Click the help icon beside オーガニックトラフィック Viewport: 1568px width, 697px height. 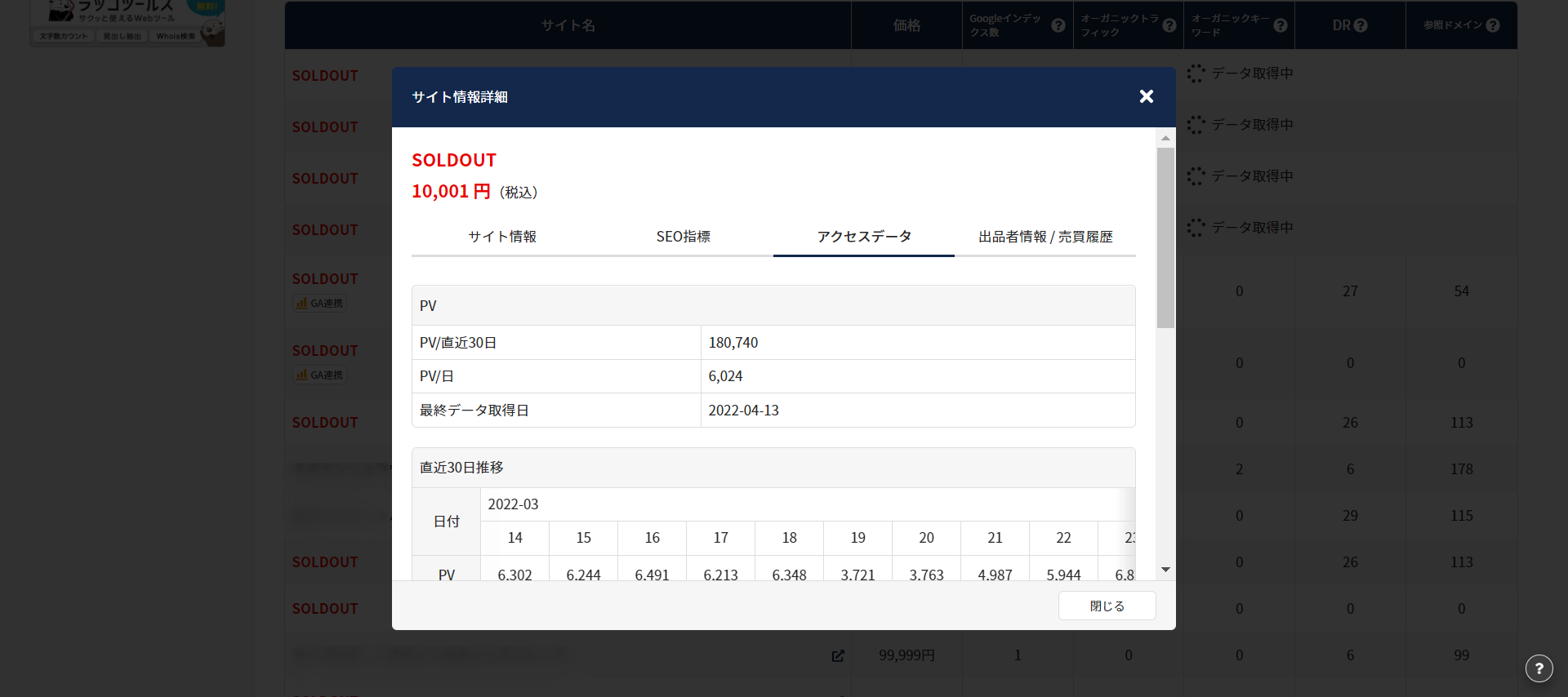click(1169, 25)
